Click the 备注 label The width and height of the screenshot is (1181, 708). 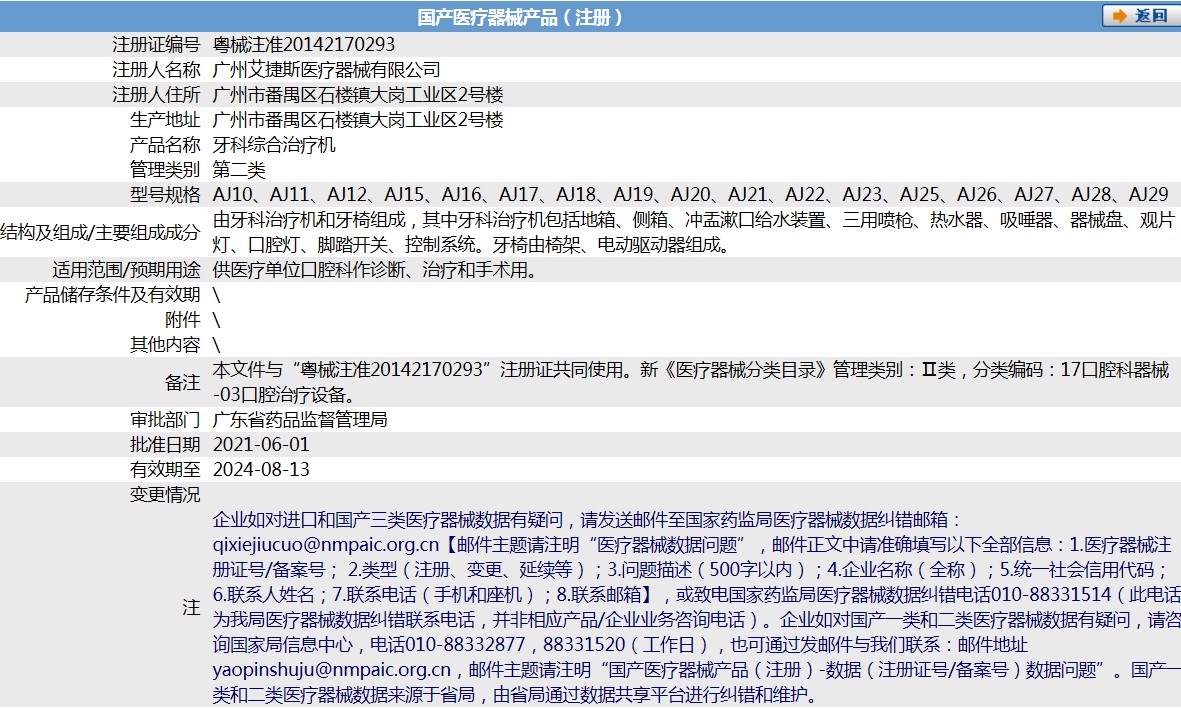pyautogui.click(x=182, y=383)
